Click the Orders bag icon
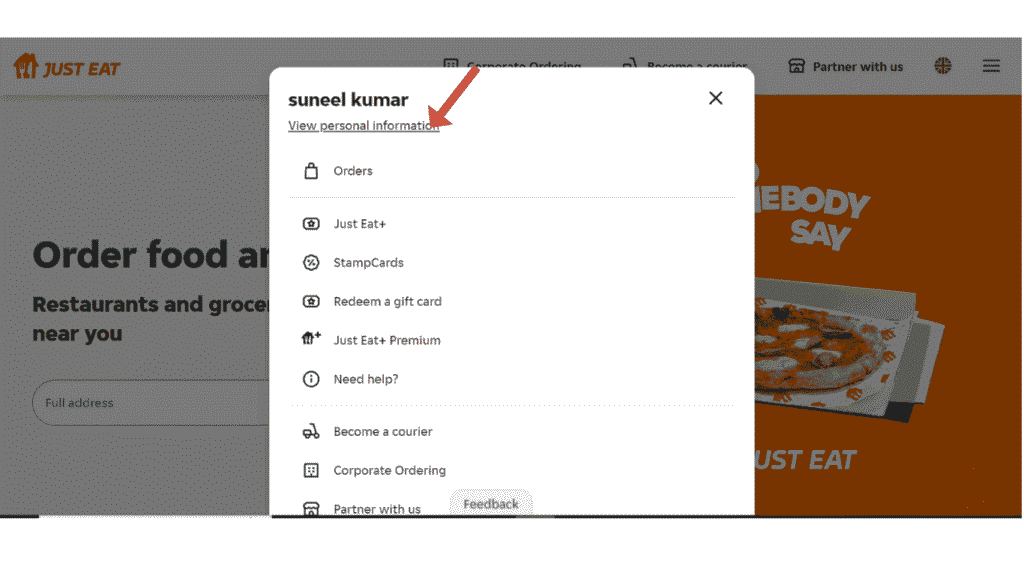Viewport: 1024px width, 576px height. point(311,171)
